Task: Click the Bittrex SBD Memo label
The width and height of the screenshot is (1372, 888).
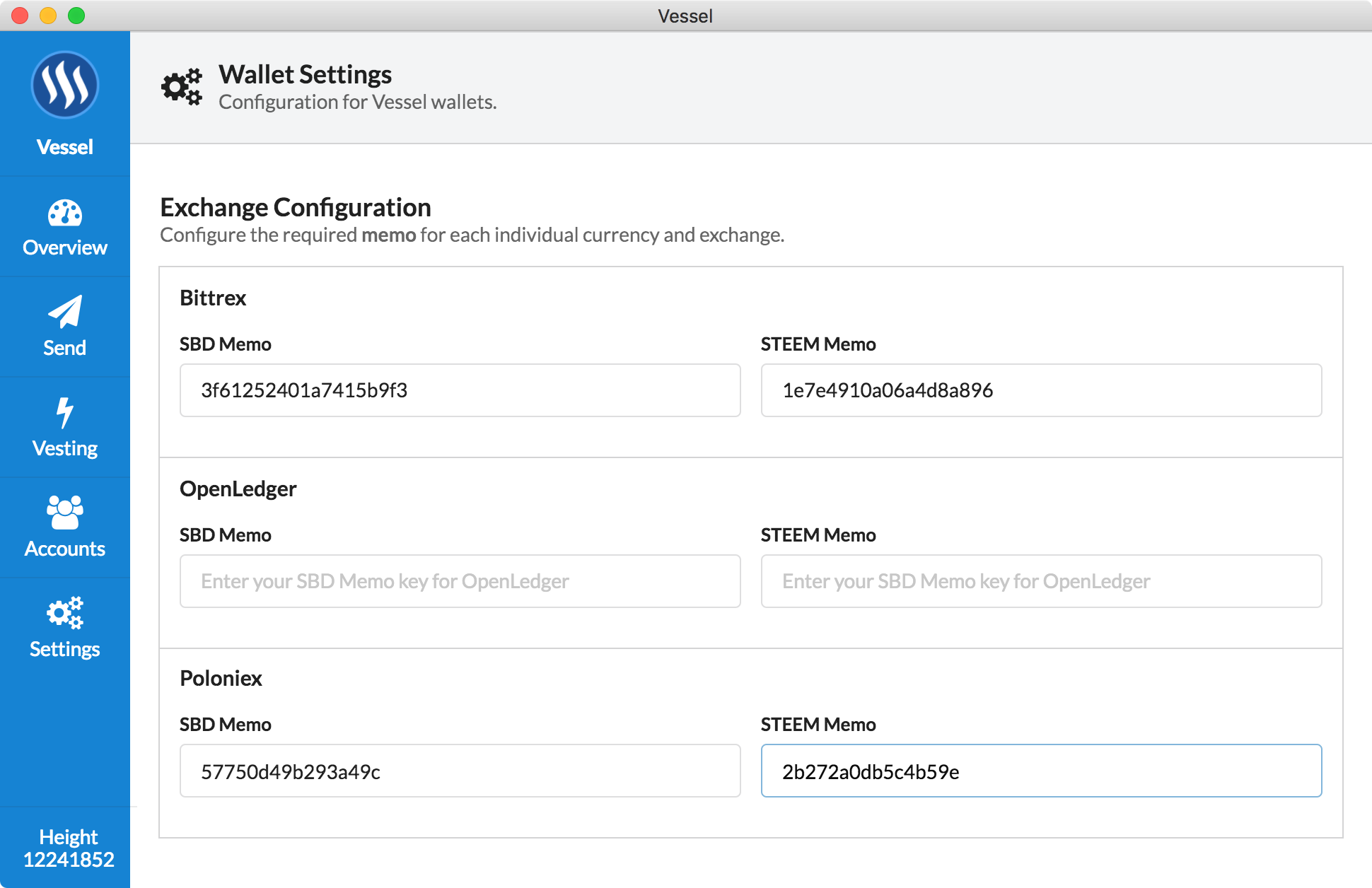Action: (226, 344)
